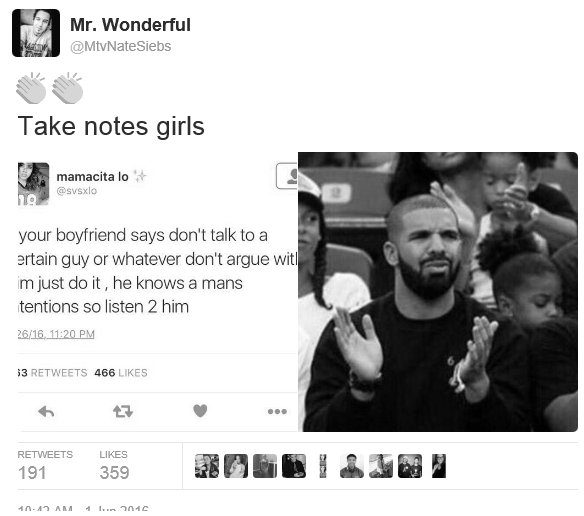Click the second clapping hands emoji
Screen dimensions: 584x516
tap(67, 88)
